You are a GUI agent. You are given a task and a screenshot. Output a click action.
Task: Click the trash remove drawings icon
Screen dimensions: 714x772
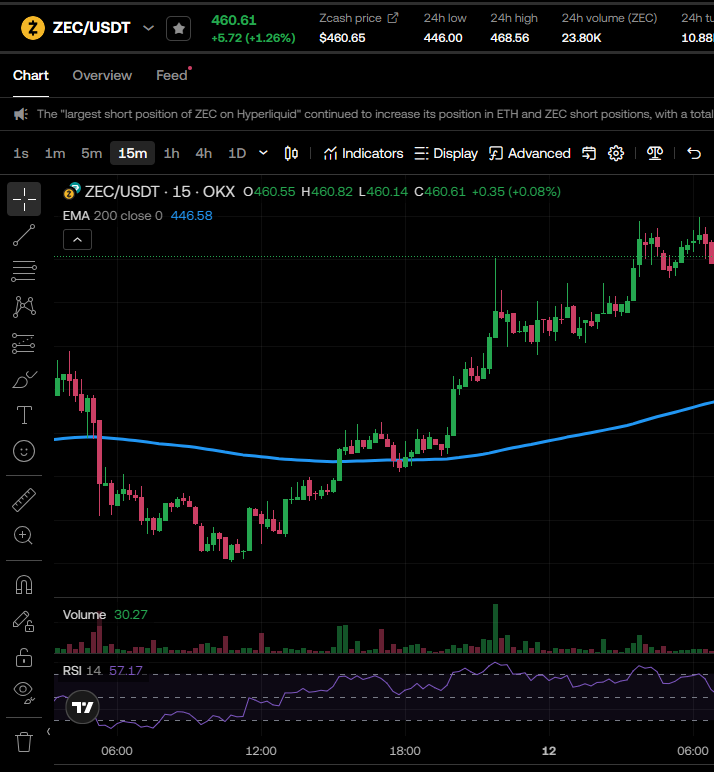pos(24,741)
